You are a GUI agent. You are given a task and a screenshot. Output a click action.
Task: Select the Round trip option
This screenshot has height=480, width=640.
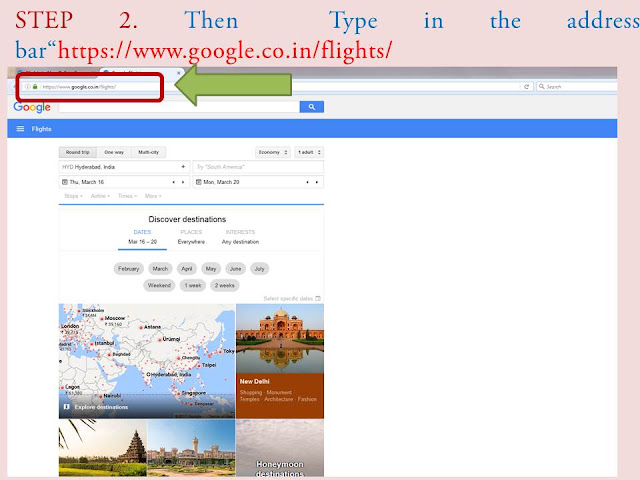coord(78,152)
